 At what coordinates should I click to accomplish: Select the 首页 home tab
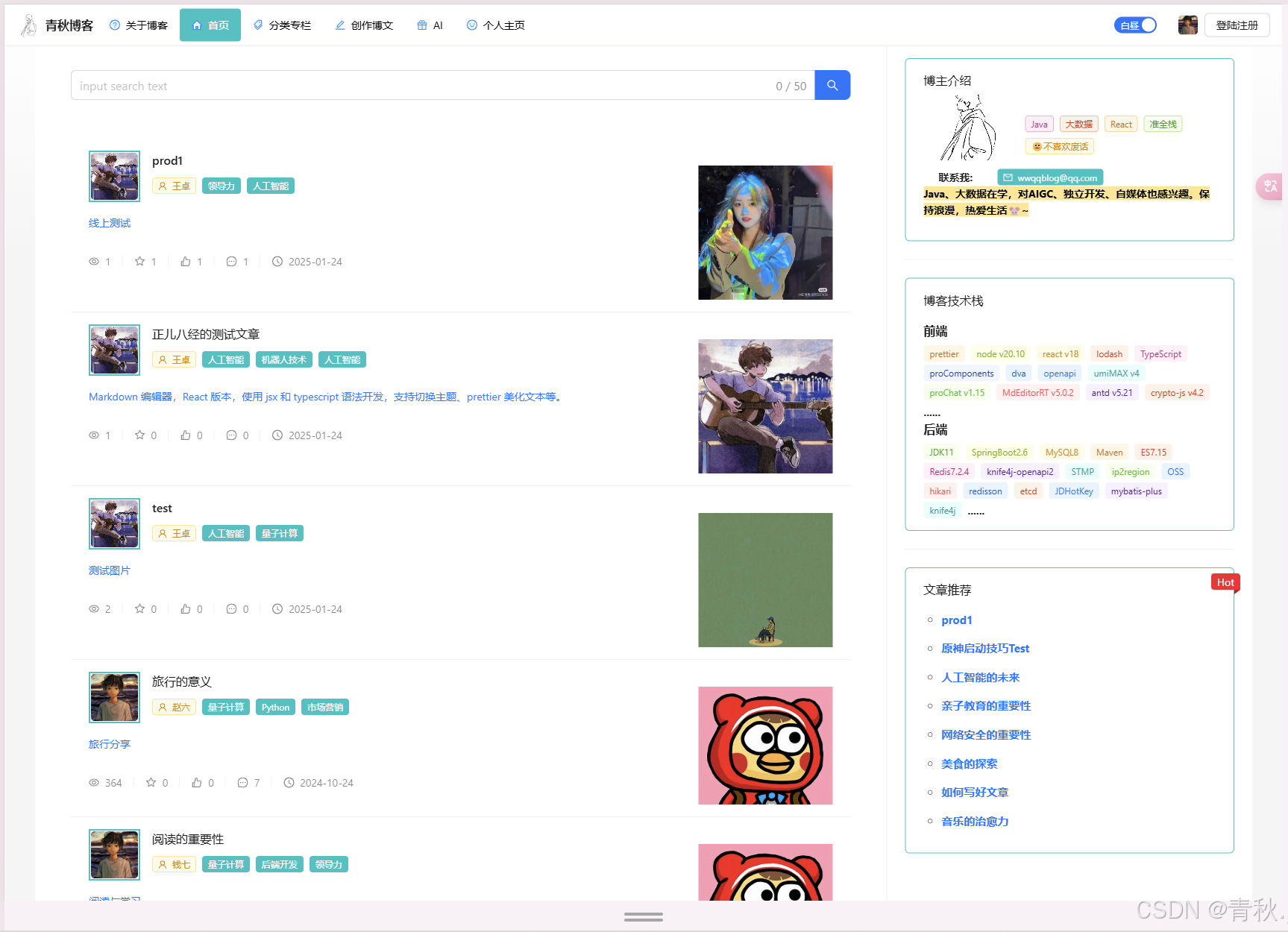pyautogui.click(x=210, y=25)
